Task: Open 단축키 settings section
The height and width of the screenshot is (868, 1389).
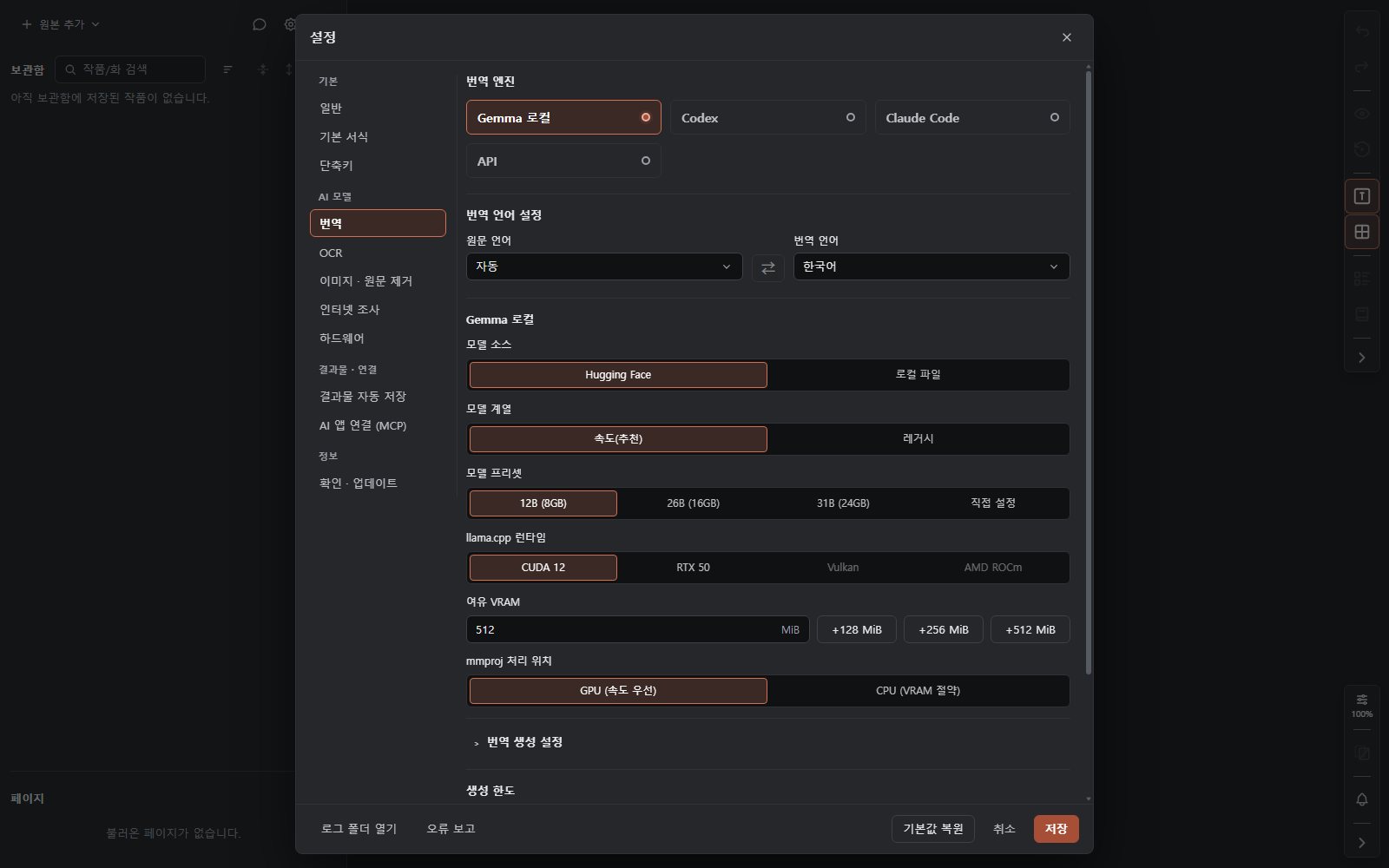Action: click(x=378, y=165)
